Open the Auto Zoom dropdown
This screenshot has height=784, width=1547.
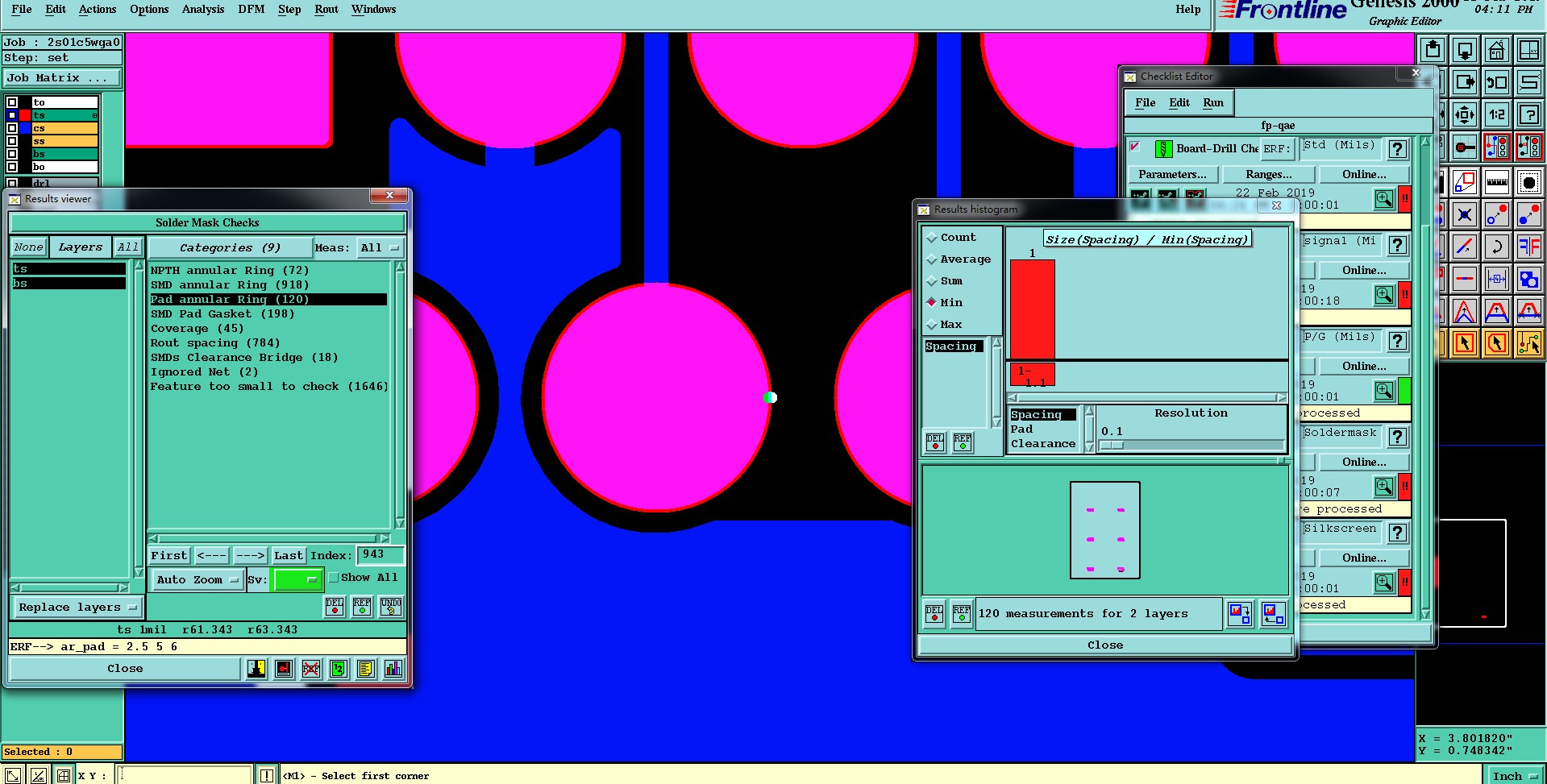198,579
